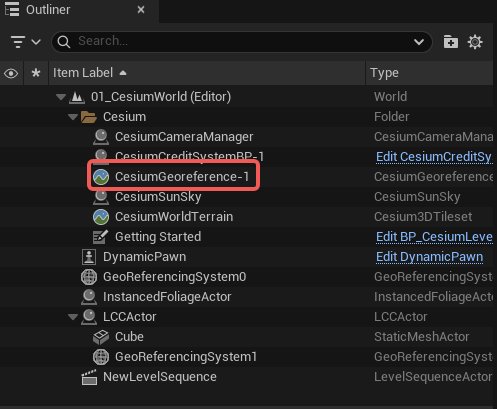
Task: Click the GeoReferencingSystem1 globe icon
Action: click(101, 357)
